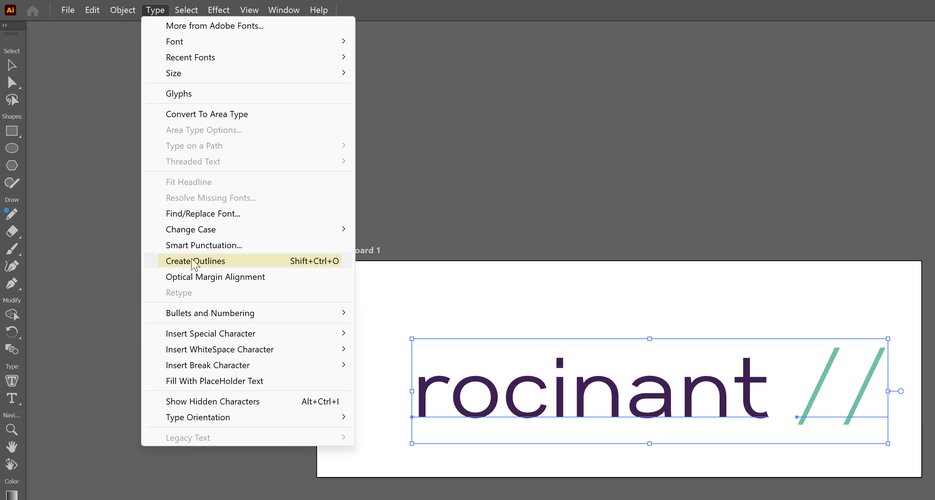Screen dimensions: 935x500
Task: Expand the Change Case submenu
Action: click(x=248, y=229)
